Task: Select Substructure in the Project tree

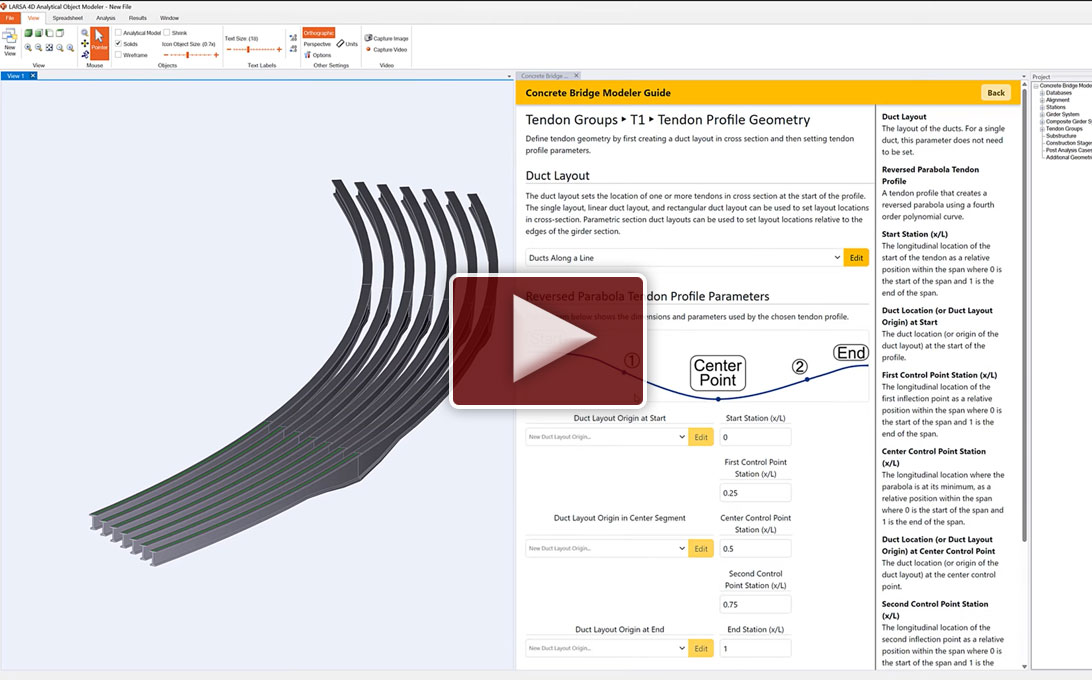Action: (x=1061, y=136)
